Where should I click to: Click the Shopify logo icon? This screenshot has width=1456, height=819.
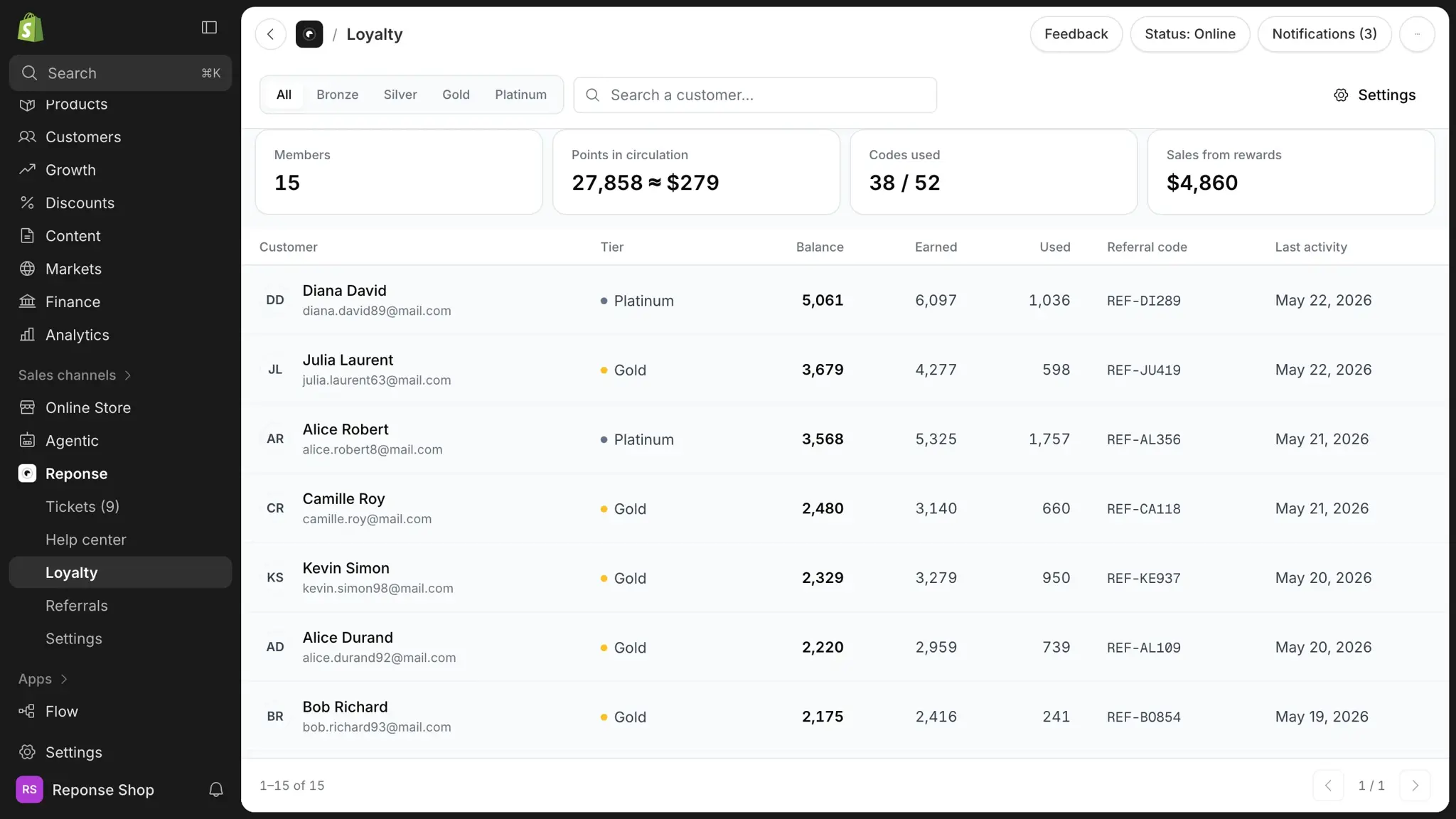tap(31, 28)
